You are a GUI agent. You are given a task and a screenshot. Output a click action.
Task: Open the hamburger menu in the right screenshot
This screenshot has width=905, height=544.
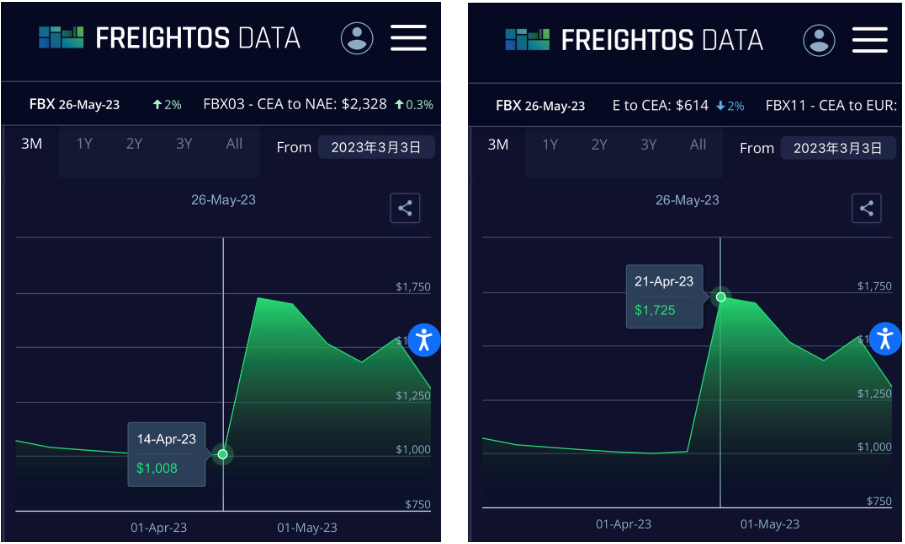(870, 39)
